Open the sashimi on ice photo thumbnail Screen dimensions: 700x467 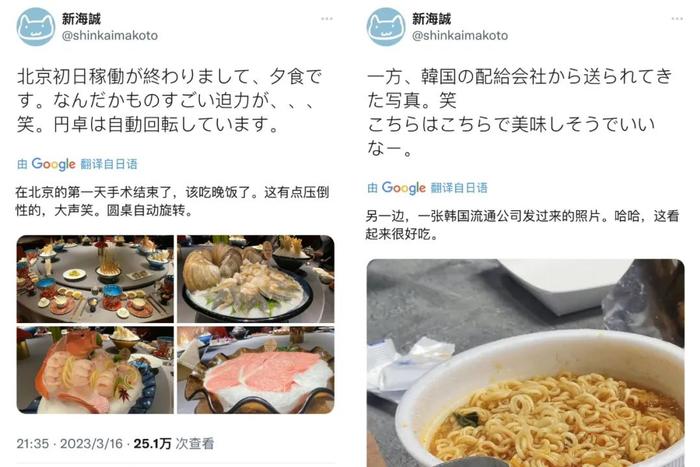coord(95,370)
